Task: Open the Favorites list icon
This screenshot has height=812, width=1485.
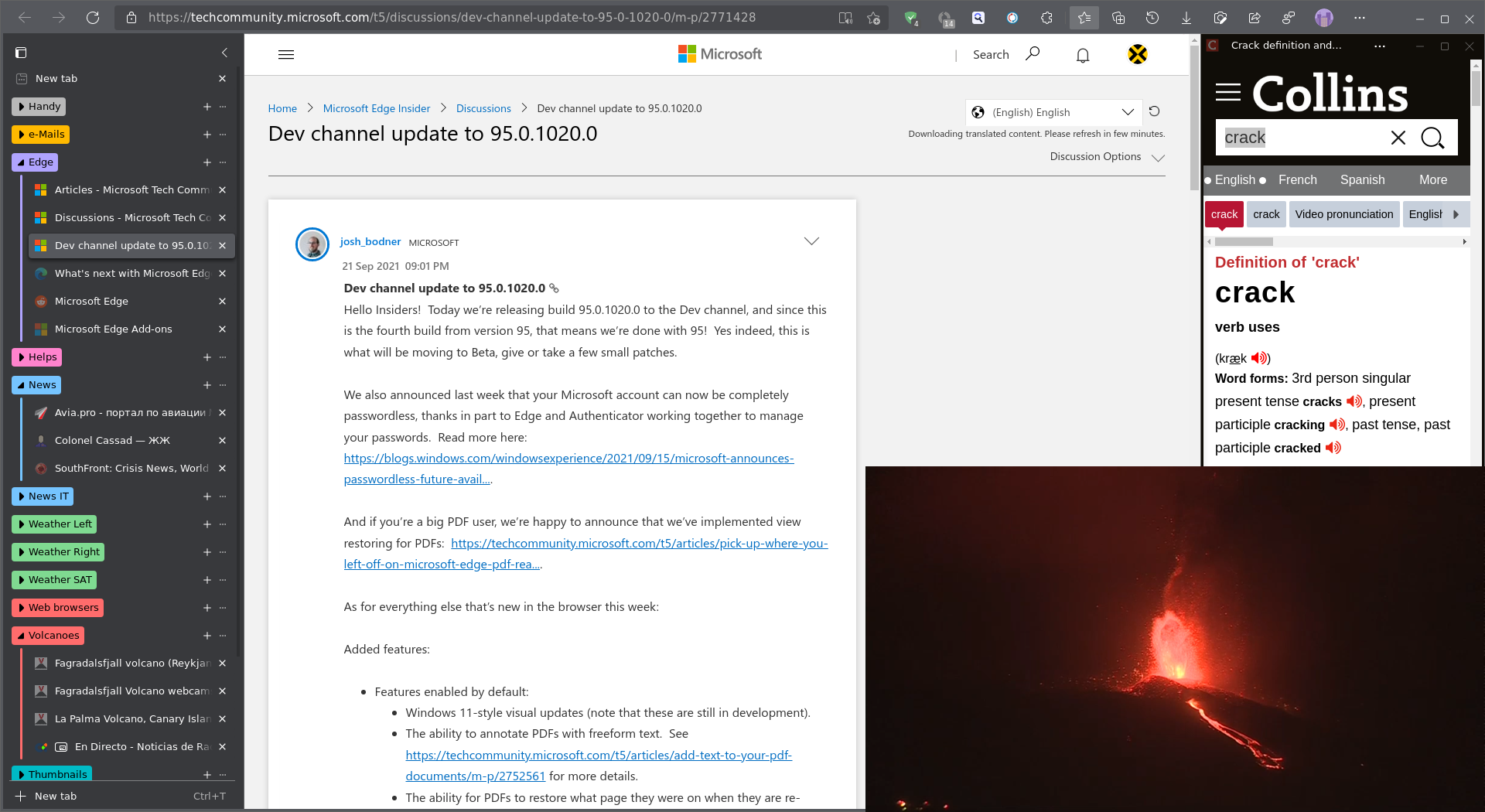Action: pos(1084,17)
